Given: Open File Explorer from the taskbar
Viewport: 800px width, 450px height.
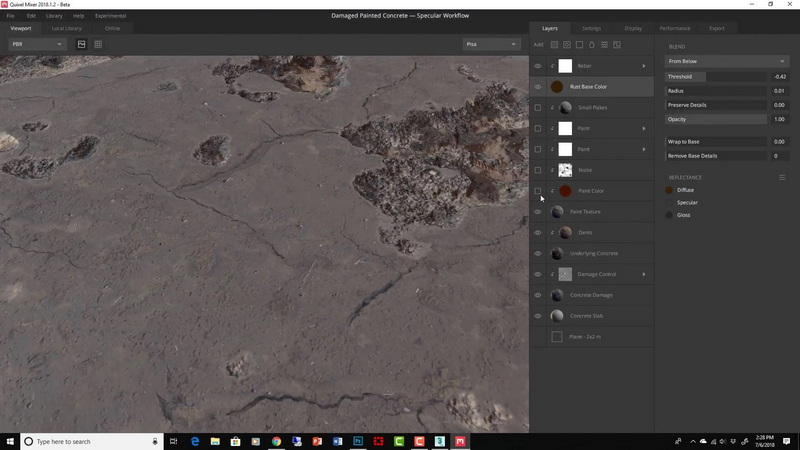Looking at the screenshot, I should [x=215, y=441].
